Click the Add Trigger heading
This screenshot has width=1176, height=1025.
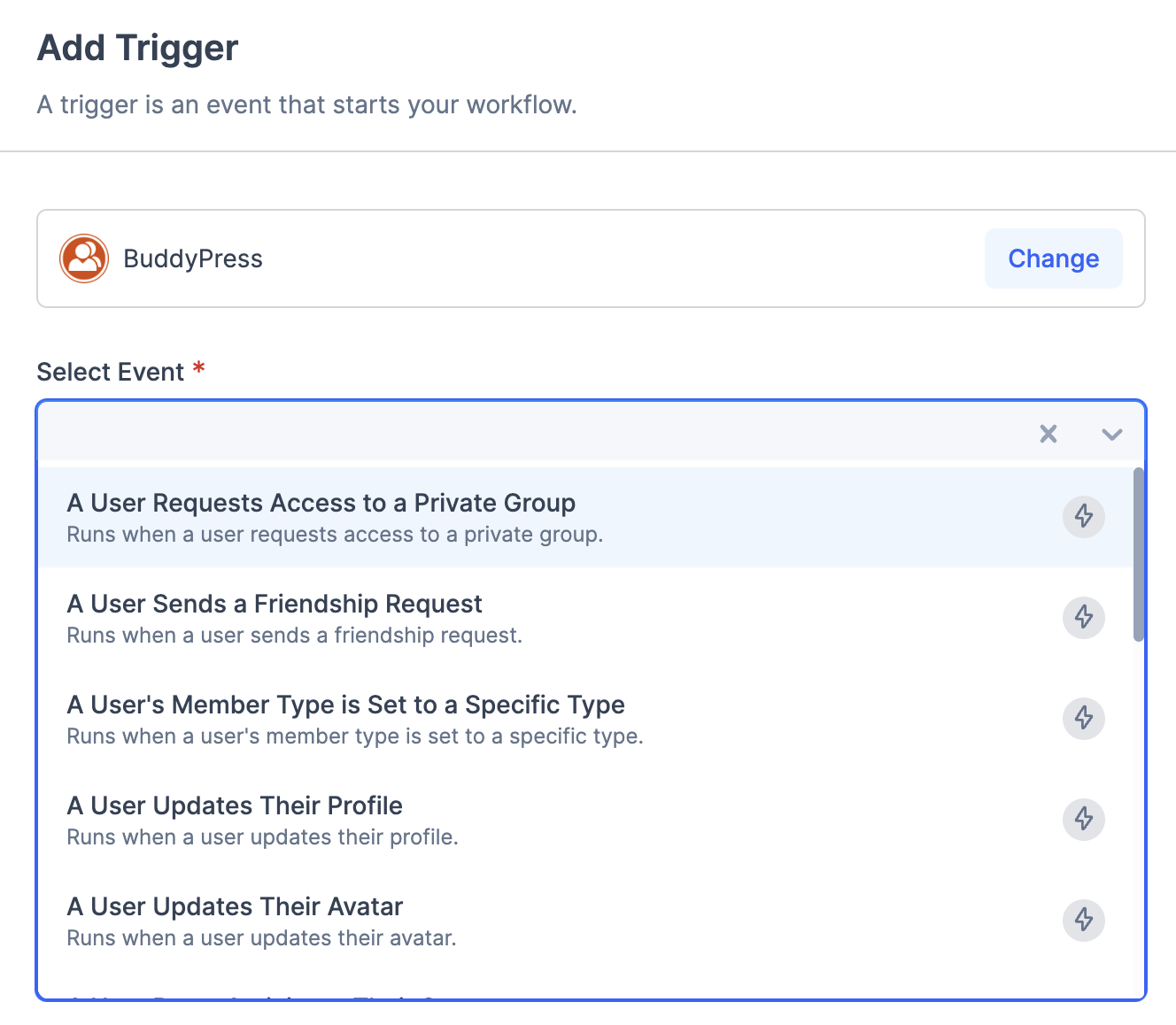pos(136,48)
